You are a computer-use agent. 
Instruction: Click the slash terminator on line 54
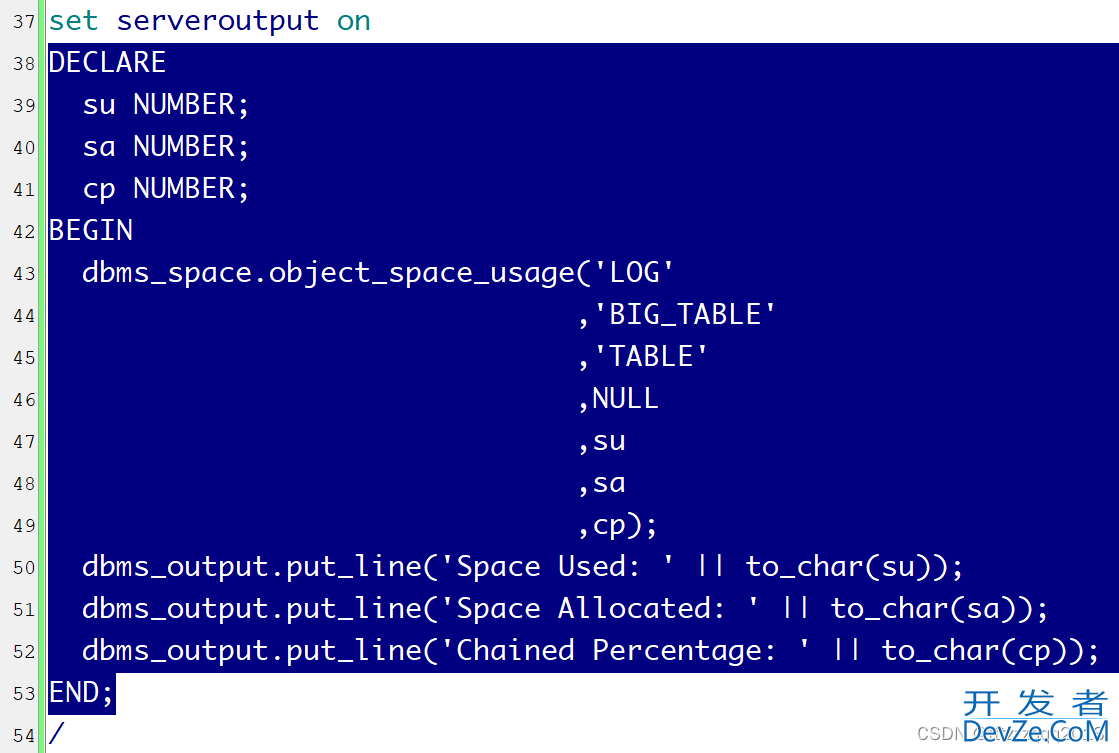56,734
